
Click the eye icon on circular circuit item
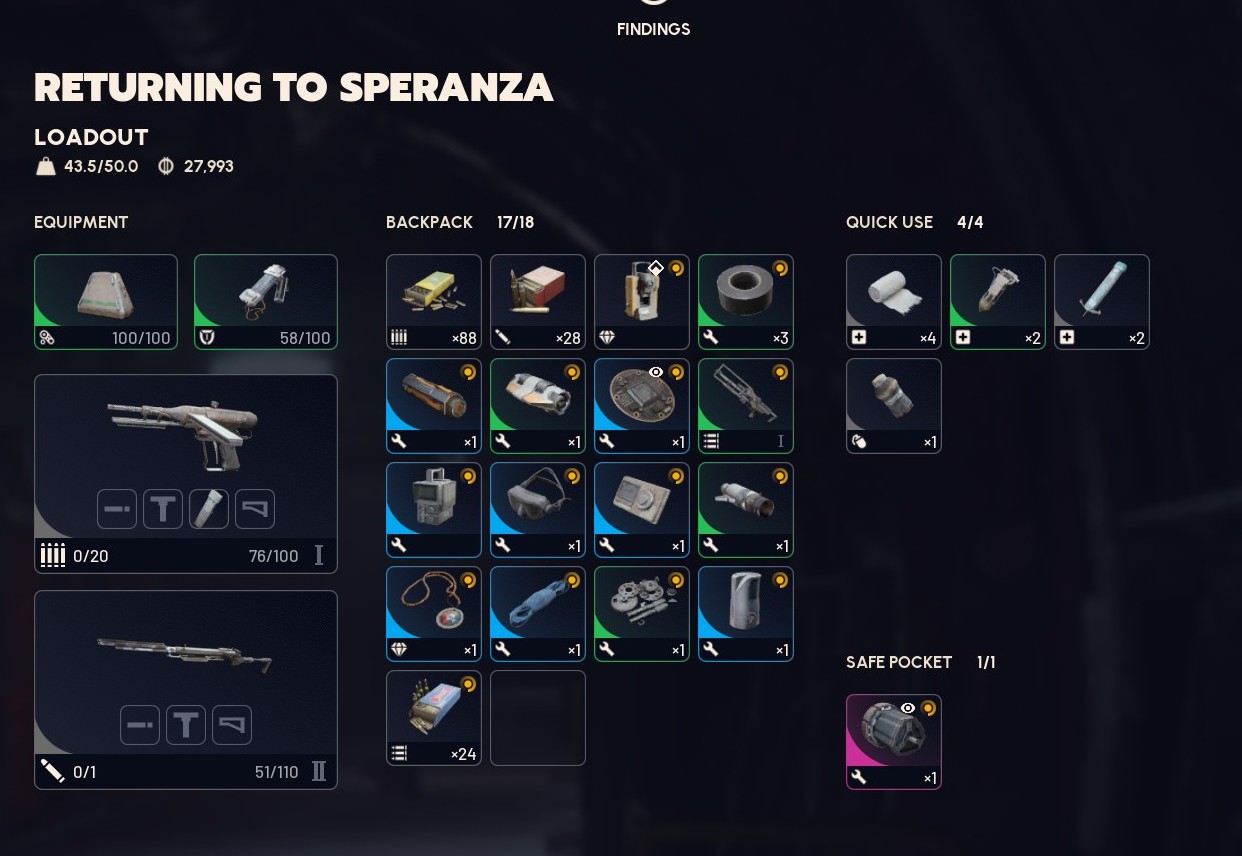click(656, 372)
